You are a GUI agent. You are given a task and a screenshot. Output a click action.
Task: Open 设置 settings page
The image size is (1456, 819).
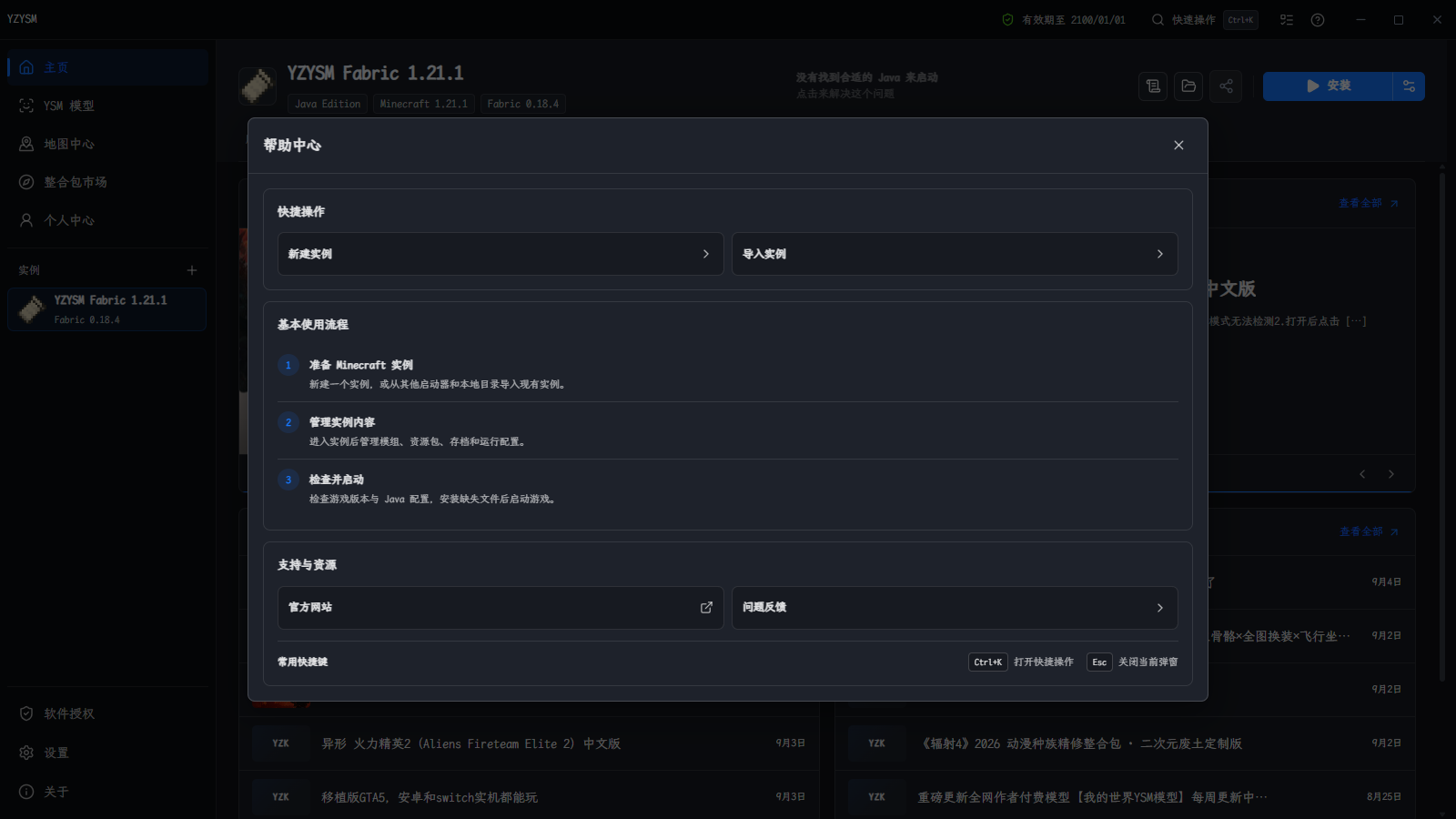(x=107, y=753)
